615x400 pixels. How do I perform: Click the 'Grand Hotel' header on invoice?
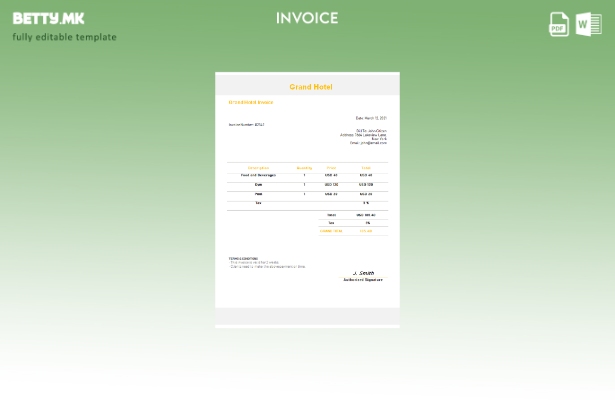point(310,87)
